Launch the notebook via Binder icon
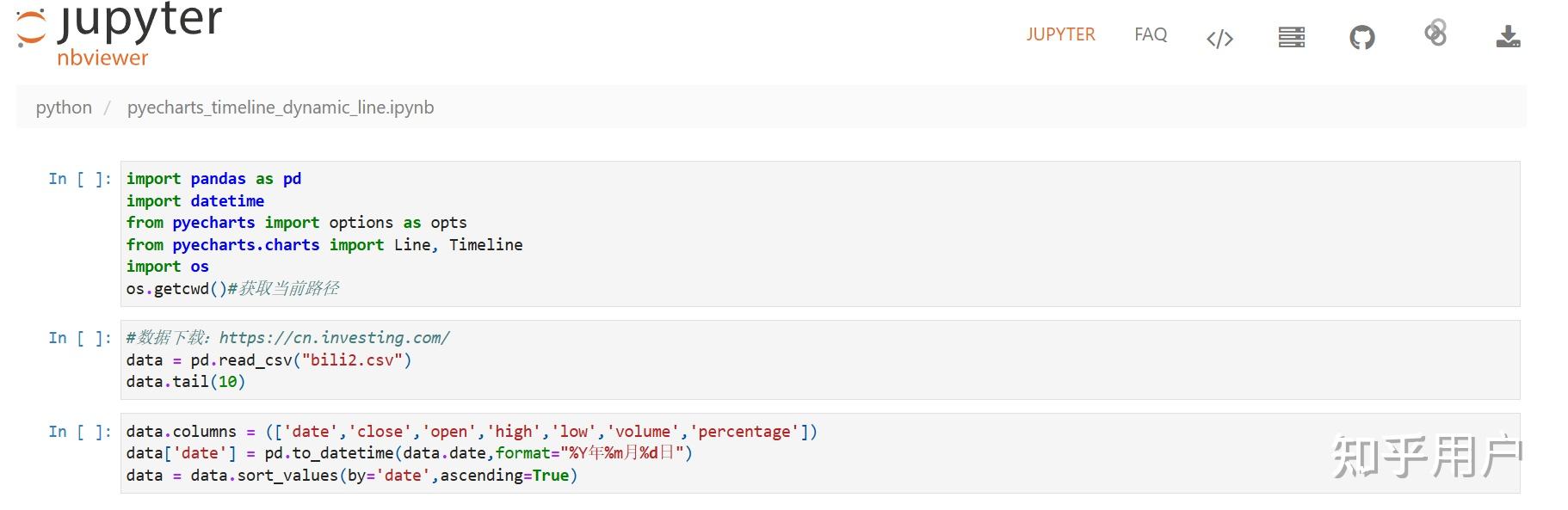1568x510 pixels. 1435,34
